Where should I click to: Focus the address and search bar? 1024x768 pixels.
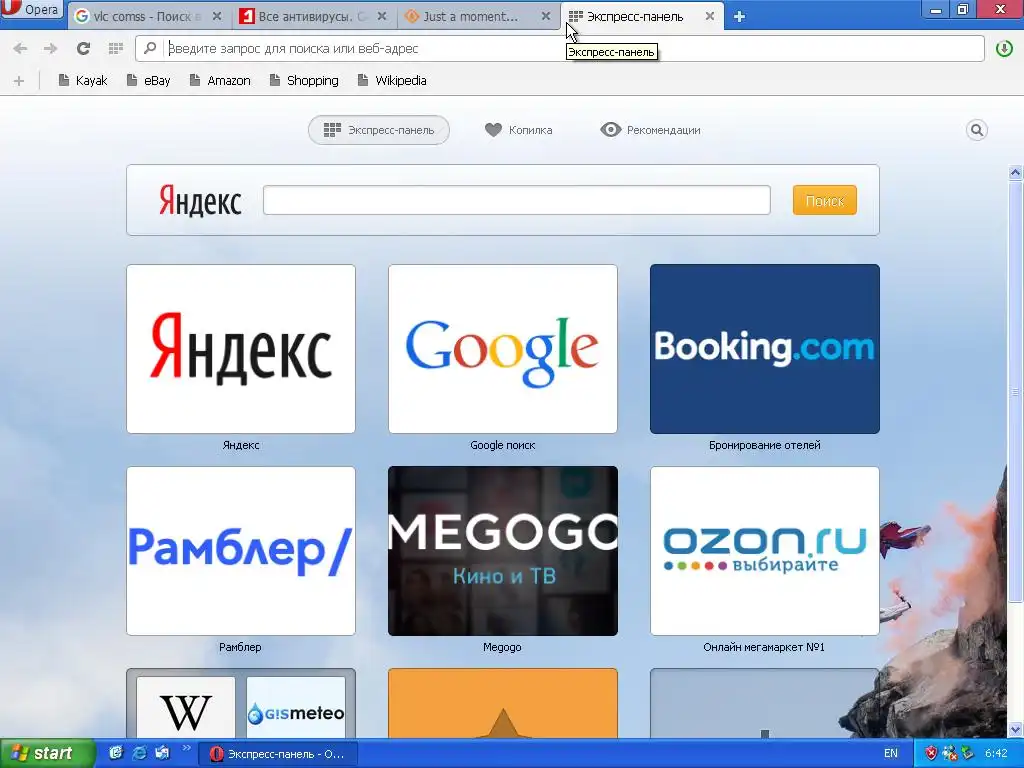pos(560,48)
